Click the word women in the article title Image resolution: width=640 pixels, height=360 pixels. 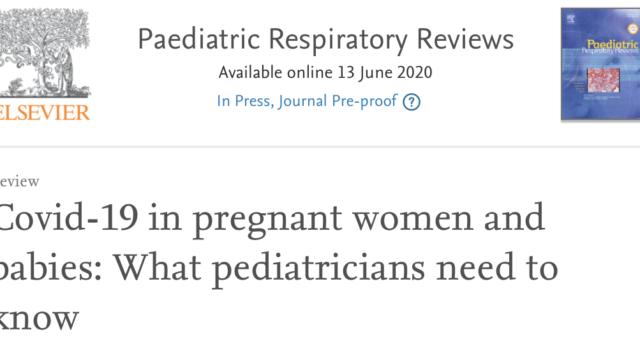coord(413,218)
